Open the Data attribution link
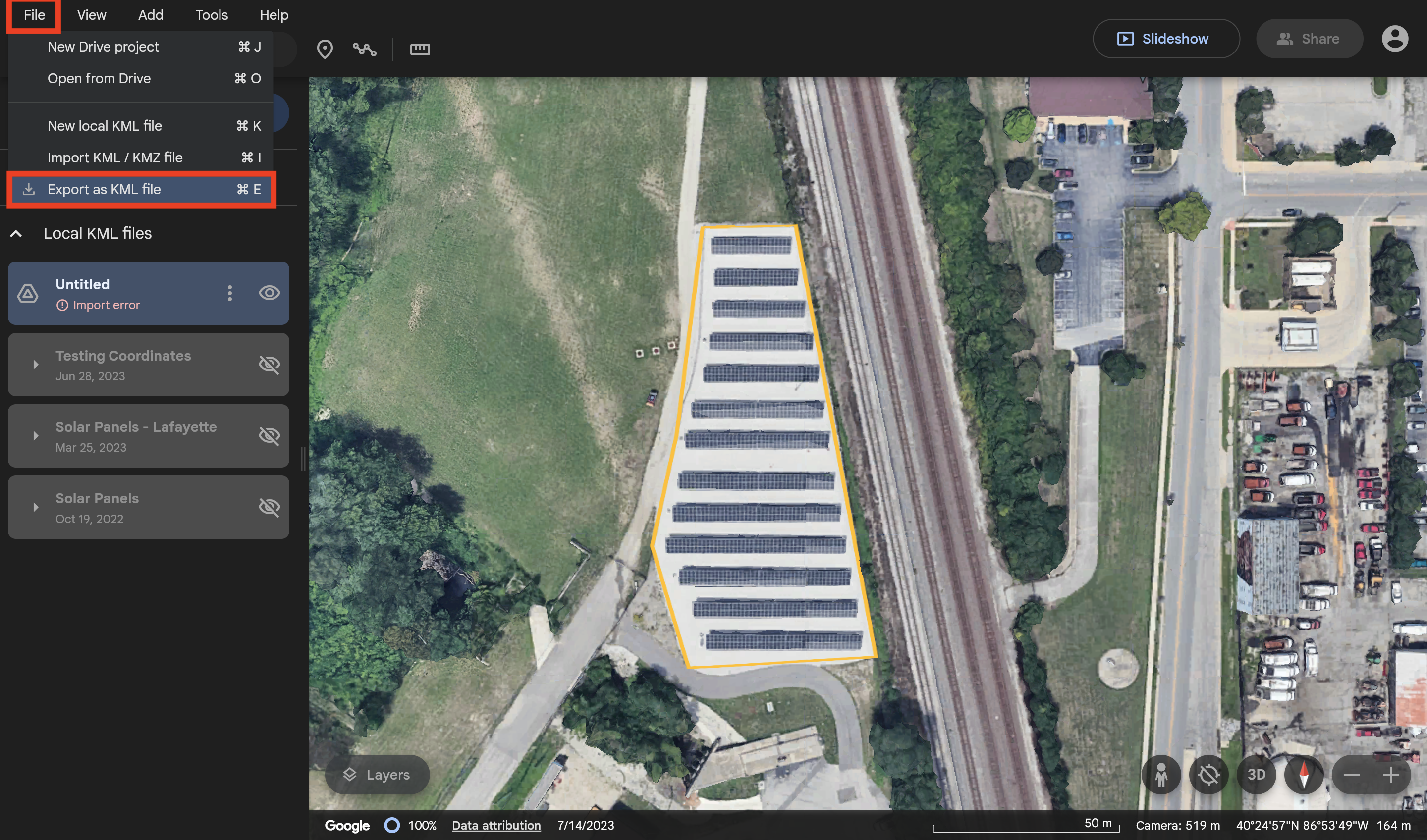1427x840 pixels. pyautogui.click(x=496, y=825)
